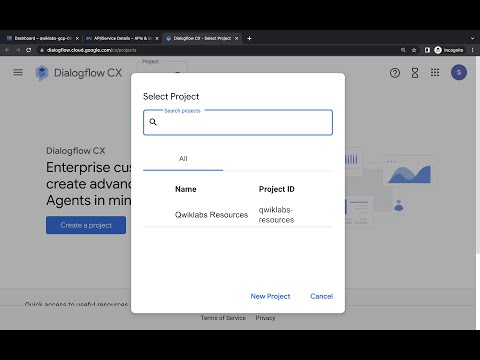Switch to API/Service Details tab
Viewport: 480px width, 360px height.
[x=121, y=38]
